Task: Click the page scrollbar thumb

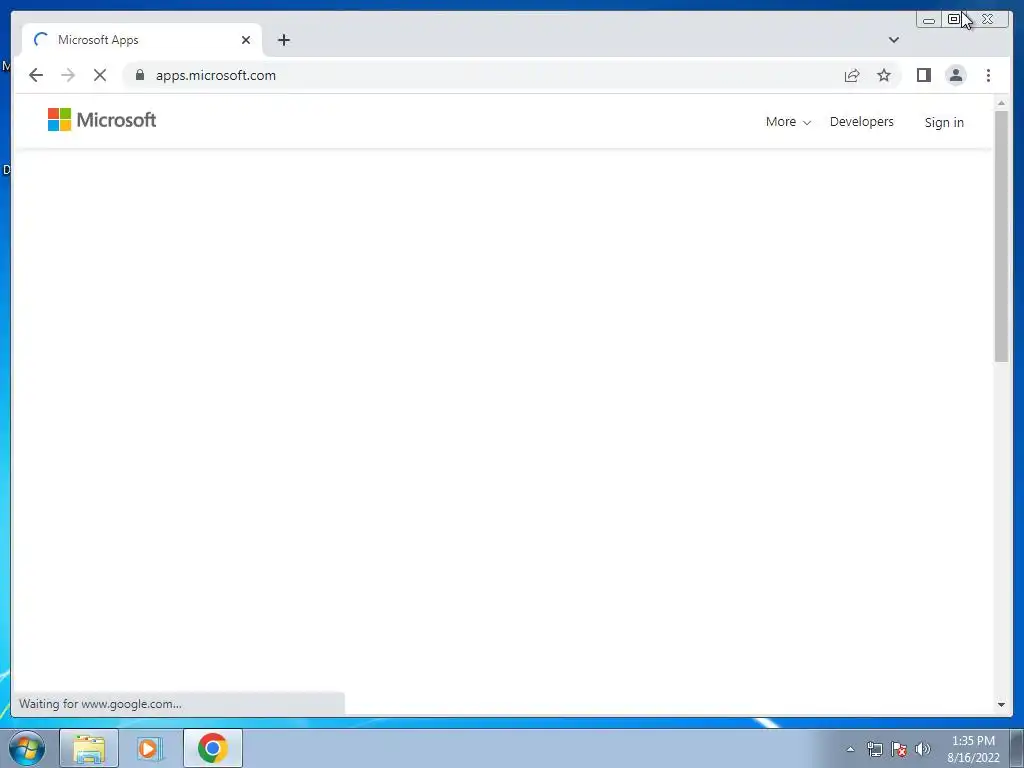Action: tap(1001, 236)
